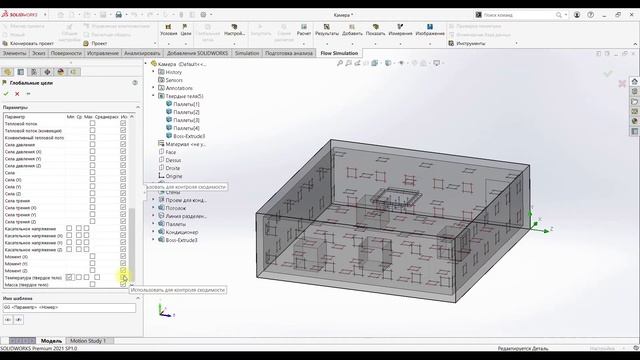This screenshot has height=360, width=640.
Task: Select the Sensors tree item
Action: (170, 80)
